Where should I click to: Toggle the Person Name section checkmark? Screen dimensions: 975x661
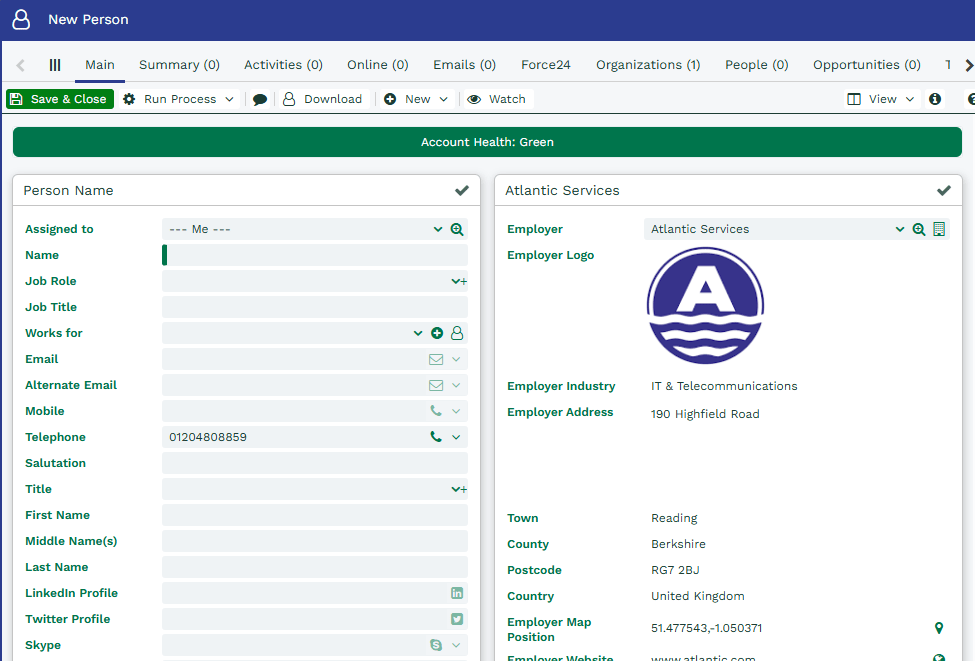coord(461,190)
